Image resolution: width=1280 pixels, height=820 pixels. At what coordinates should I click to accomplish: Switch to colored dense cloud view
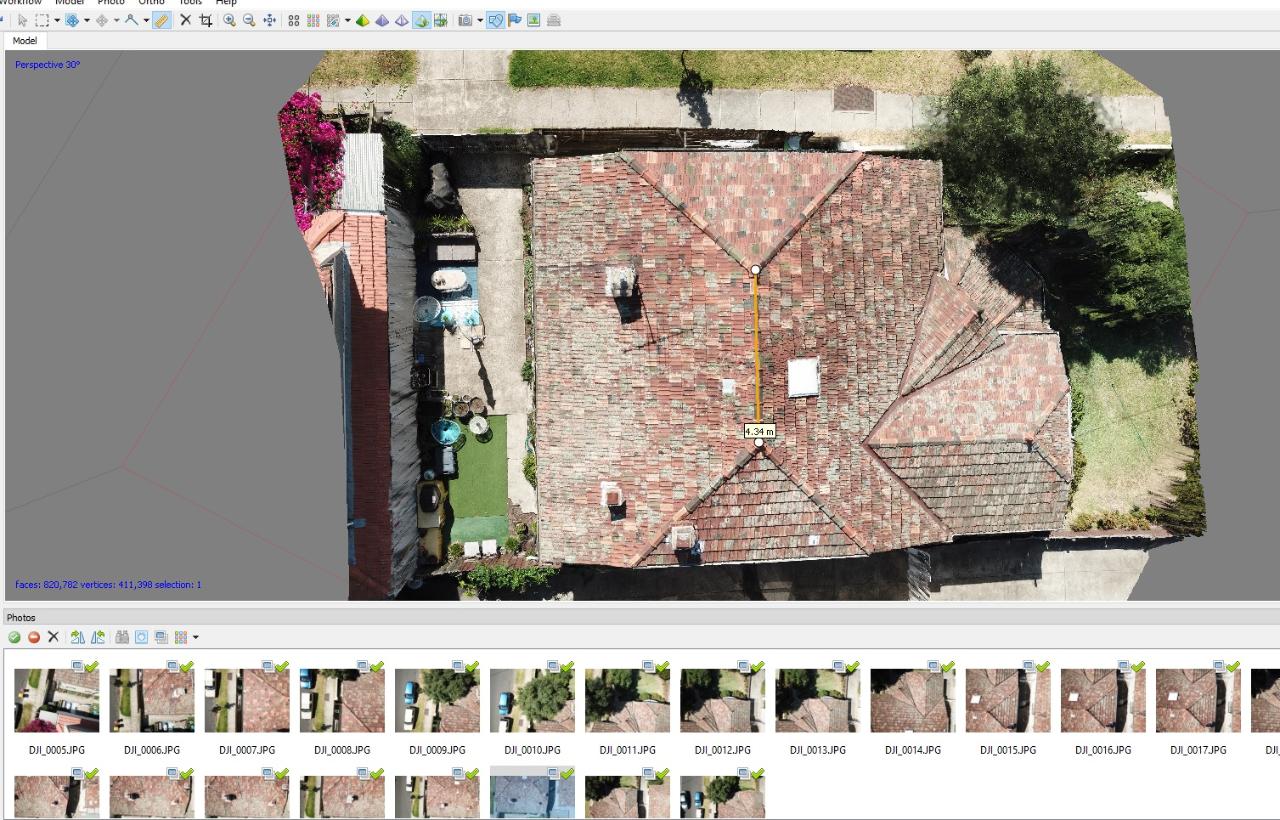pyautogui.click(x=313, y=20)
